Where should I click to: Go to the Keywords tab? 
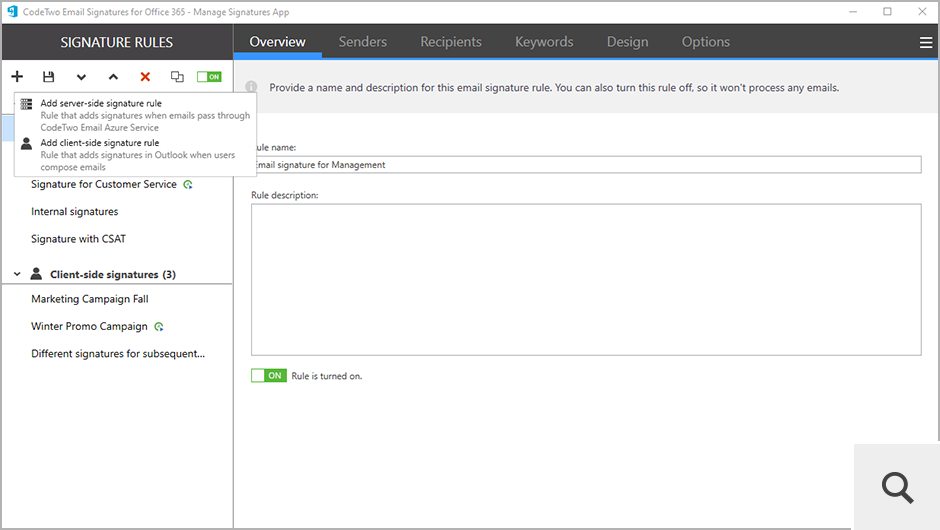(x=544, y=42)
